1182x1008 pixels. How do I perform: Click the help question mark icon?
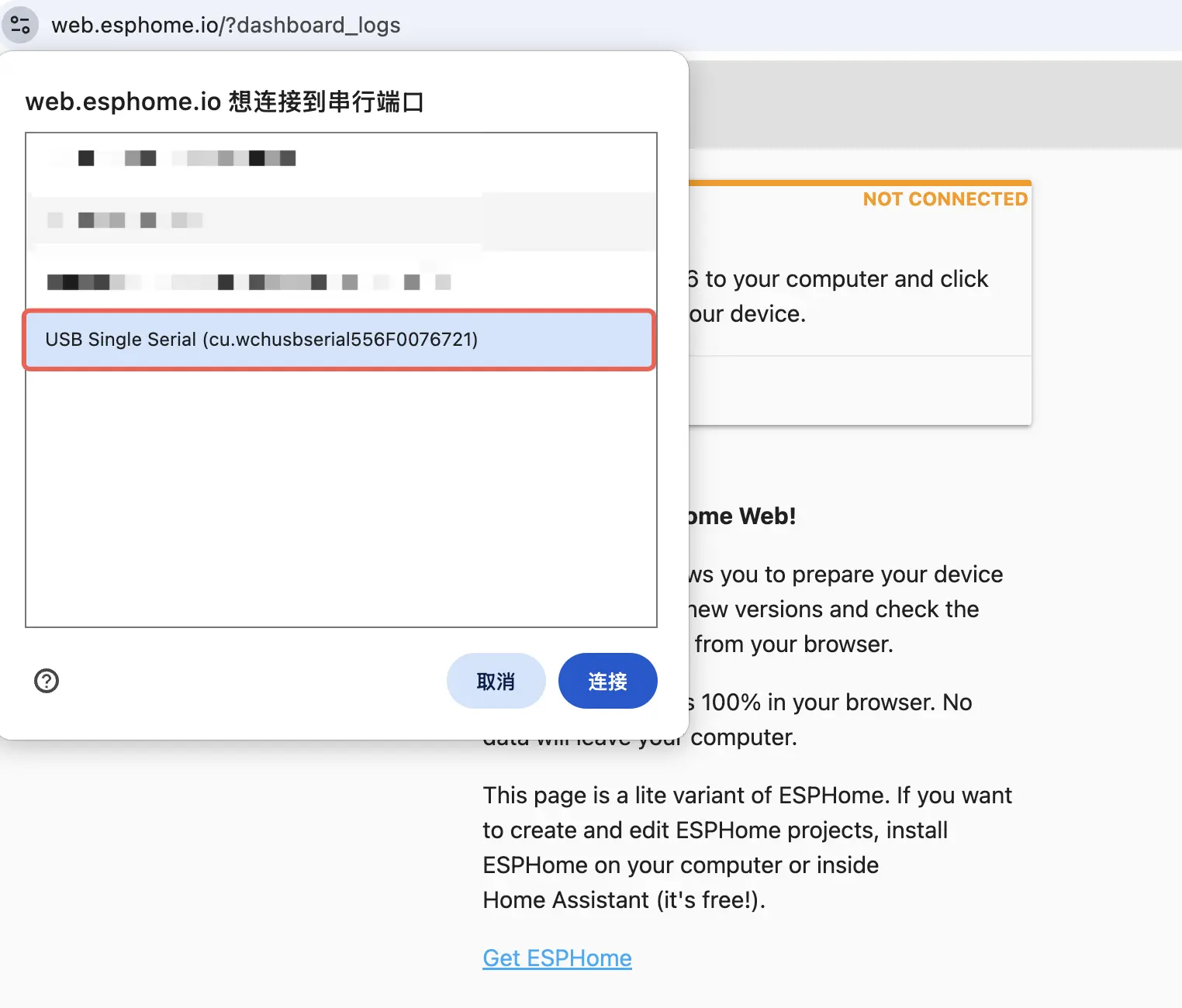(47, 681)
